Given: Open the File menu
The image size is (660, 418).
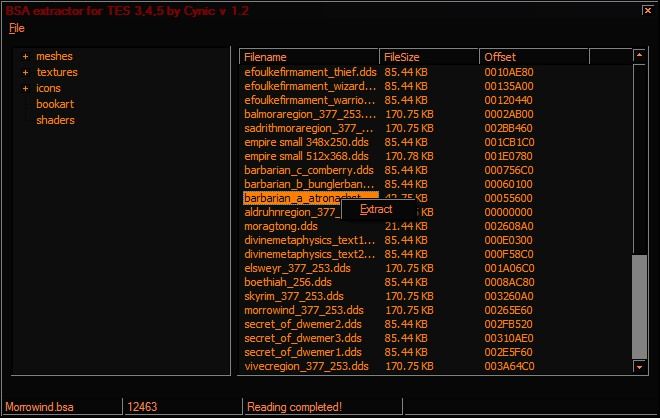Looking at the screenshot, I should [x=16, y=28].
